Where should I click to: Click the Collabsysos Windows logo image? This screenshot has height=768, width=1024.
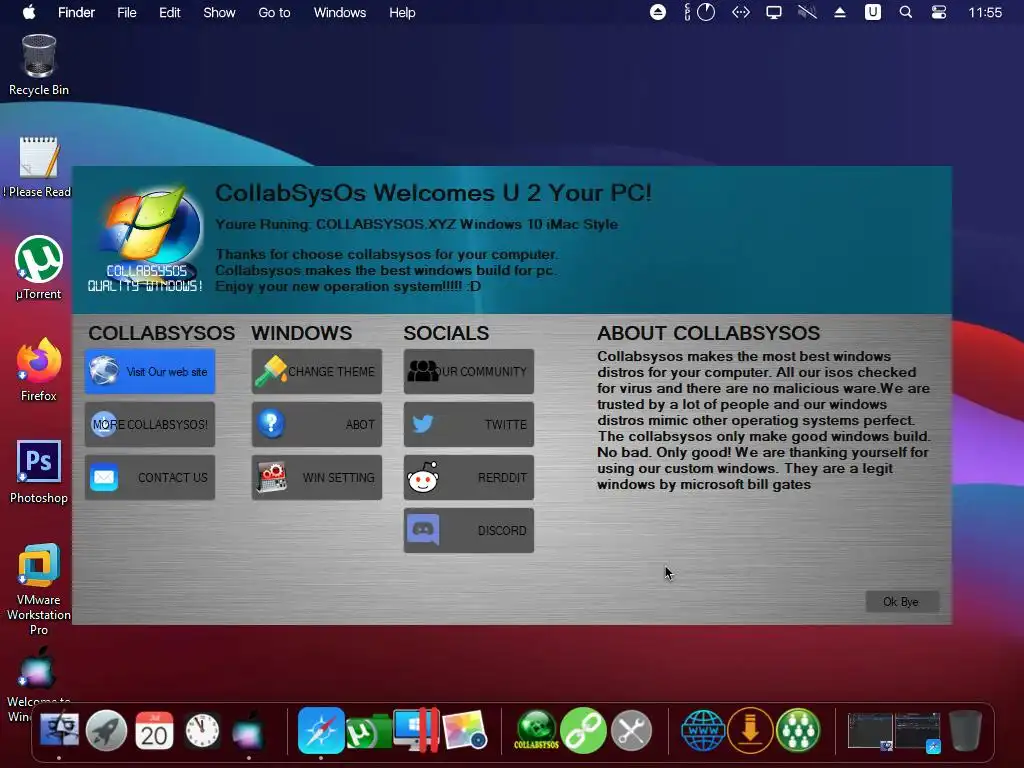click(147, 238)
